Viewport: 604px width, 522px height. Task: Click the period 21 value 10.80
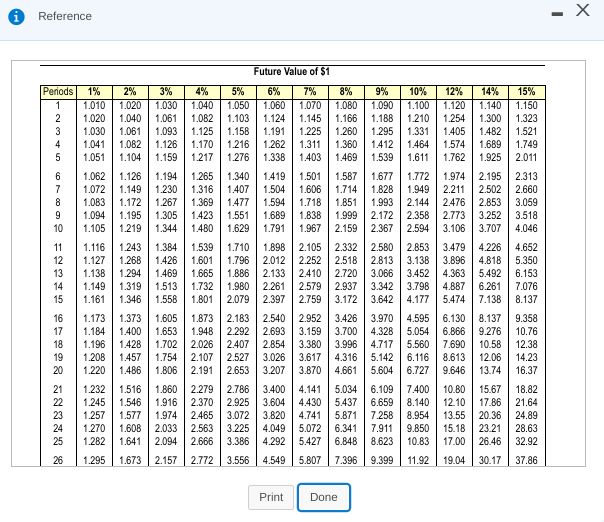click(454, 389)
